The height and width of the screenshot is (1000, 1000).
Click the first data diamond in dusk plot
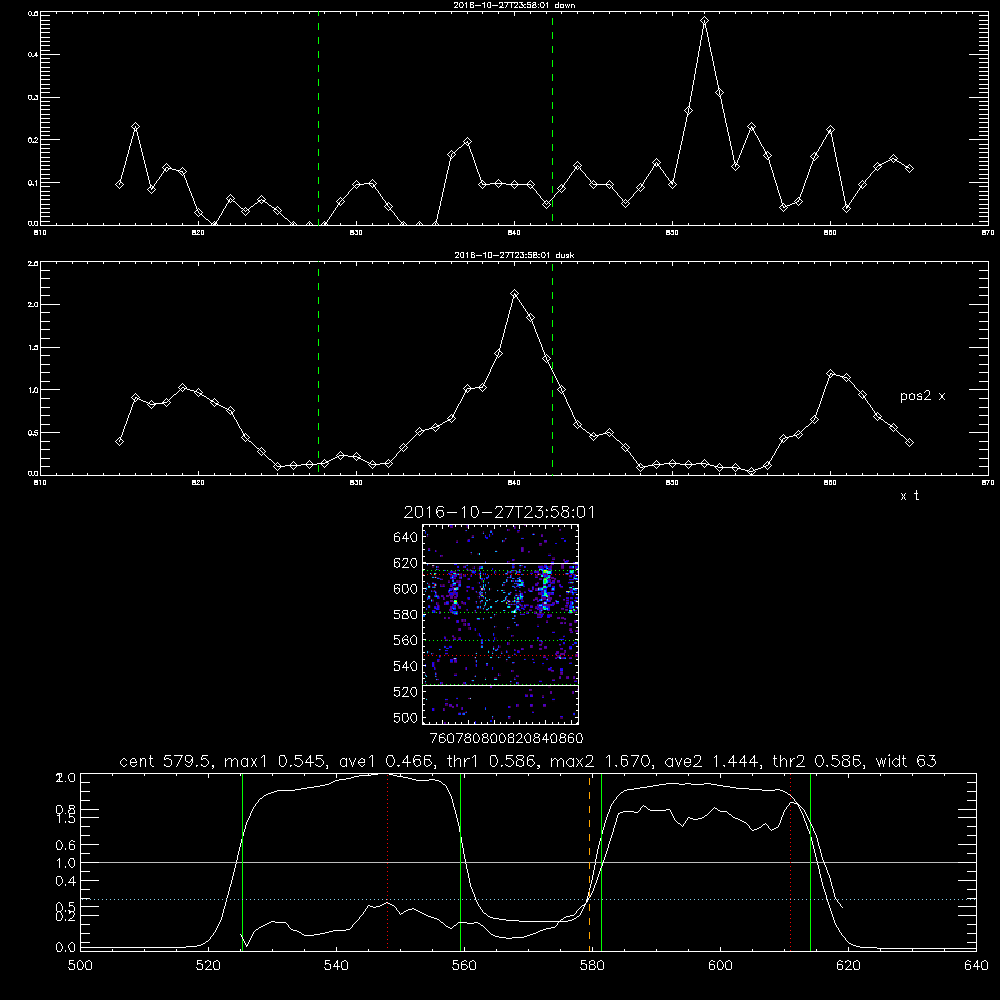119,441
